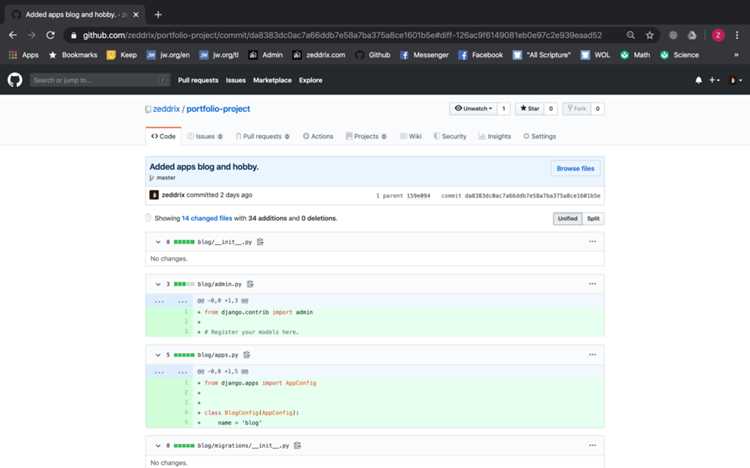Show more bookmarks overflow chevron
The height and width of the screenshot is (468, 750).
point(736,55)
